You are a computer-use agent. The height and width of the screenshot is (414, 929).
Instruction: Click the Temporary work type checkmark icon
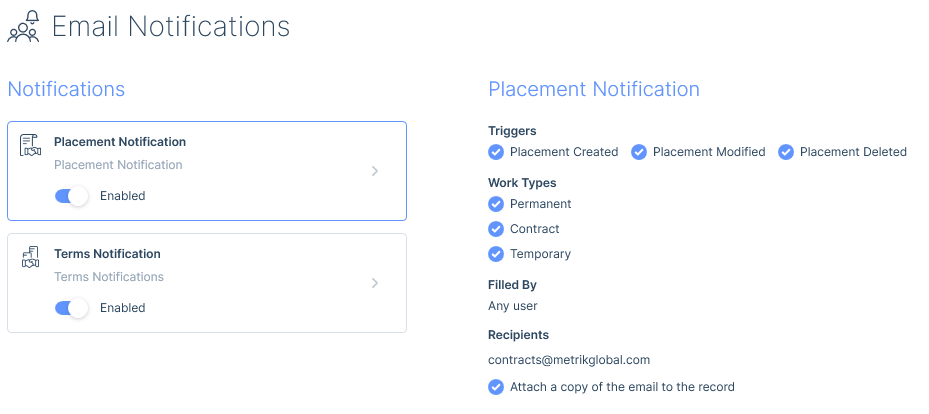click(x=496, y=254)
